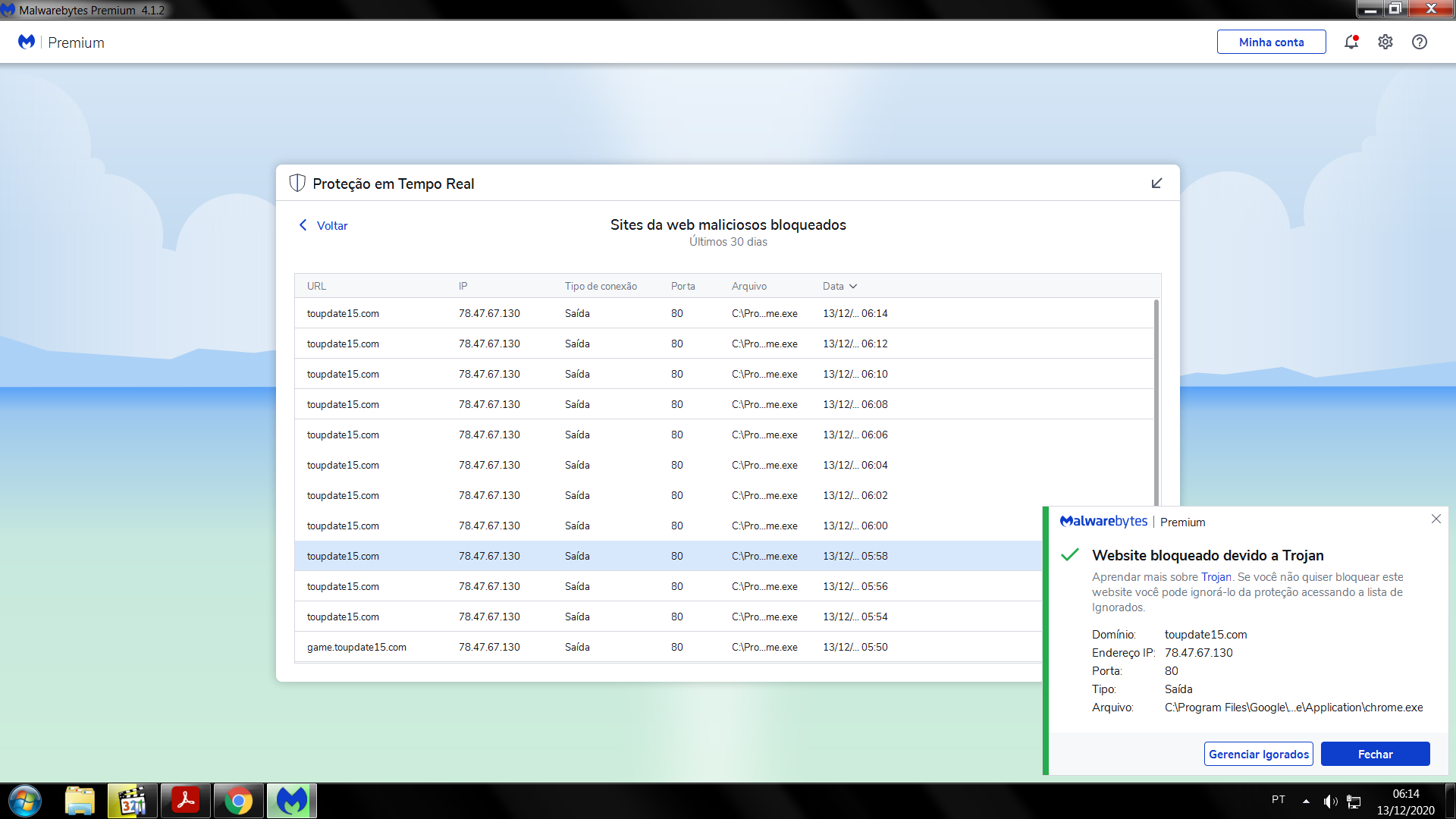Select the row dated 05:56
1456x819 pixels.
click(x=669, y=586)
